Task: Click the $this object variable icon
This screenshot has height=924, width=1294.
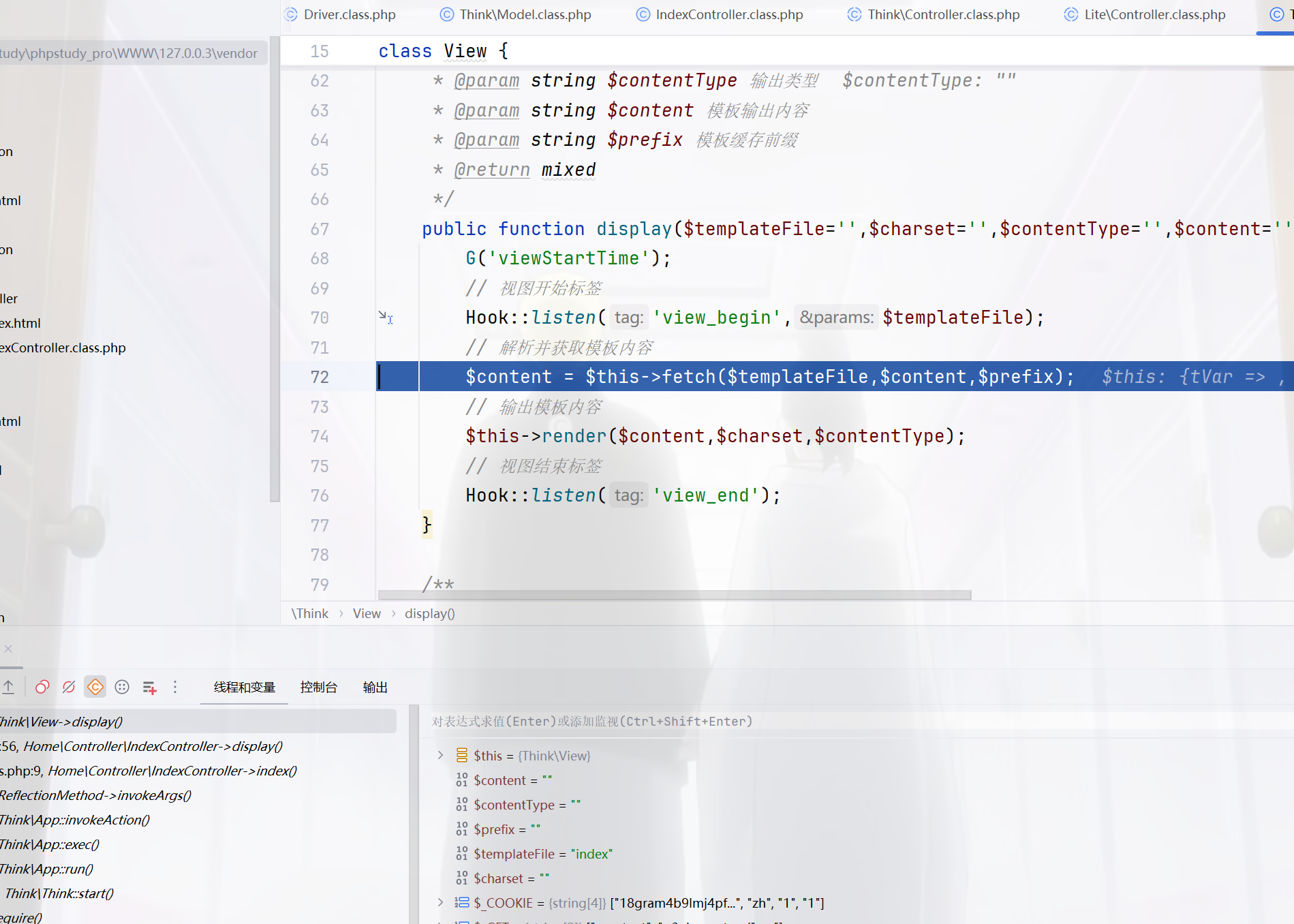Action: (x=462, y=755)
